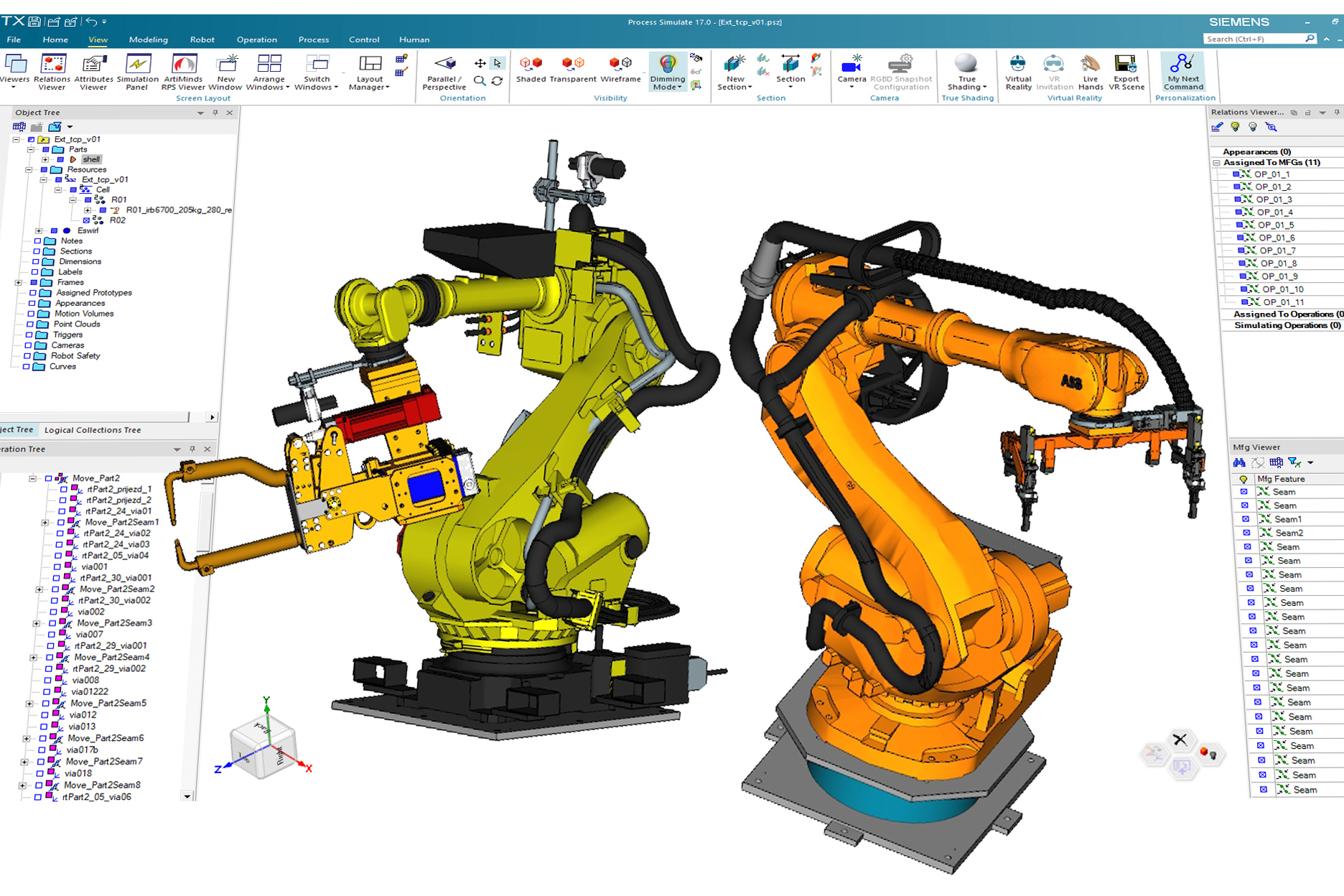Select the shell part in Object Tree

[91, 159]
